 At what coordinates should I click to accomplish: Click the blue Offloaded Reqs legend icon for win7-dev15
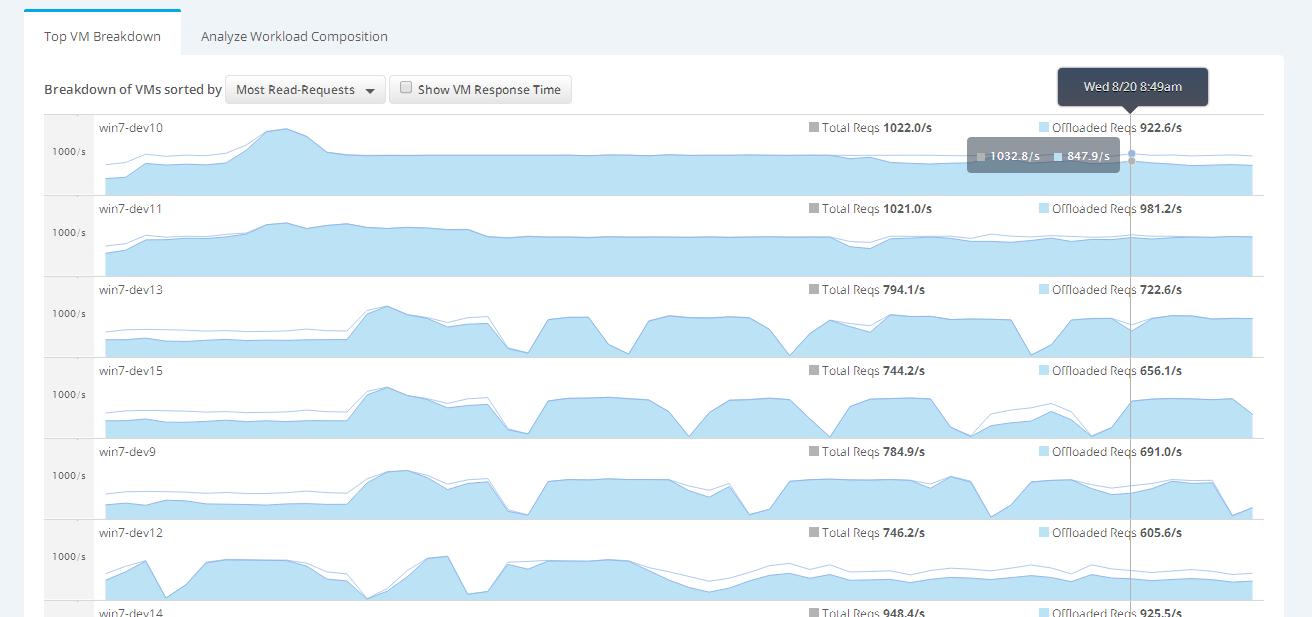(x=1045, y=371)
